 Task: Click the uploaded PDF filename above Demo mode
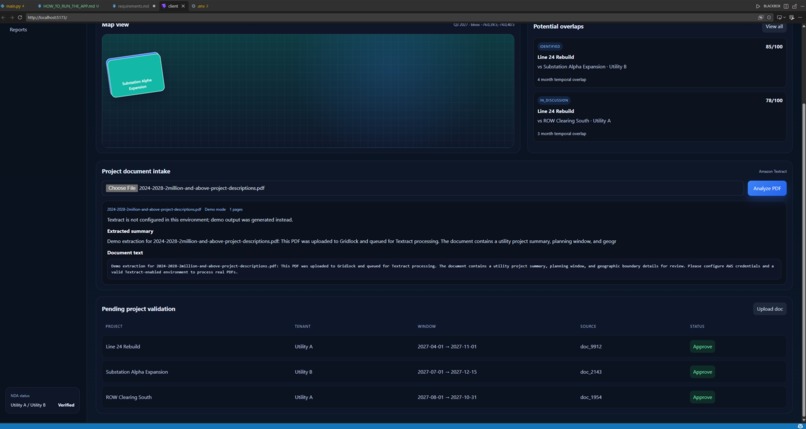154,210
